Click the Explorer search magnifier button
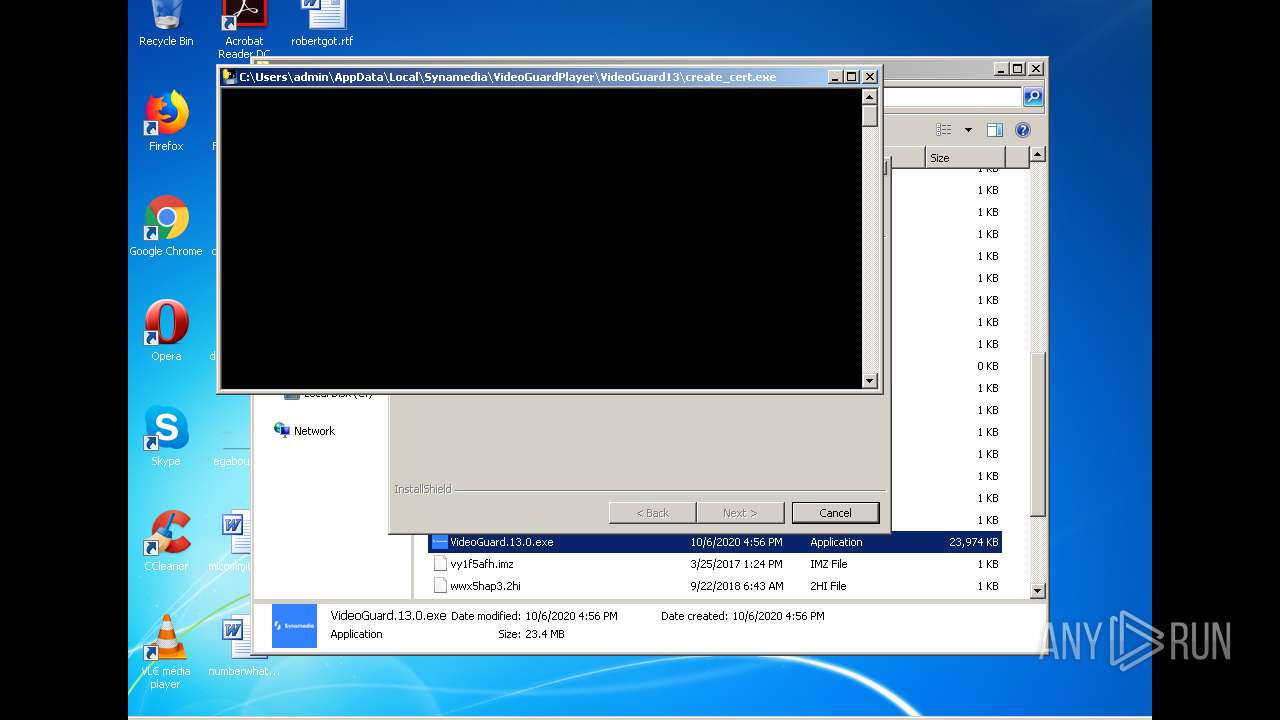The image size is (1280, 720). tap(1033, 97)
